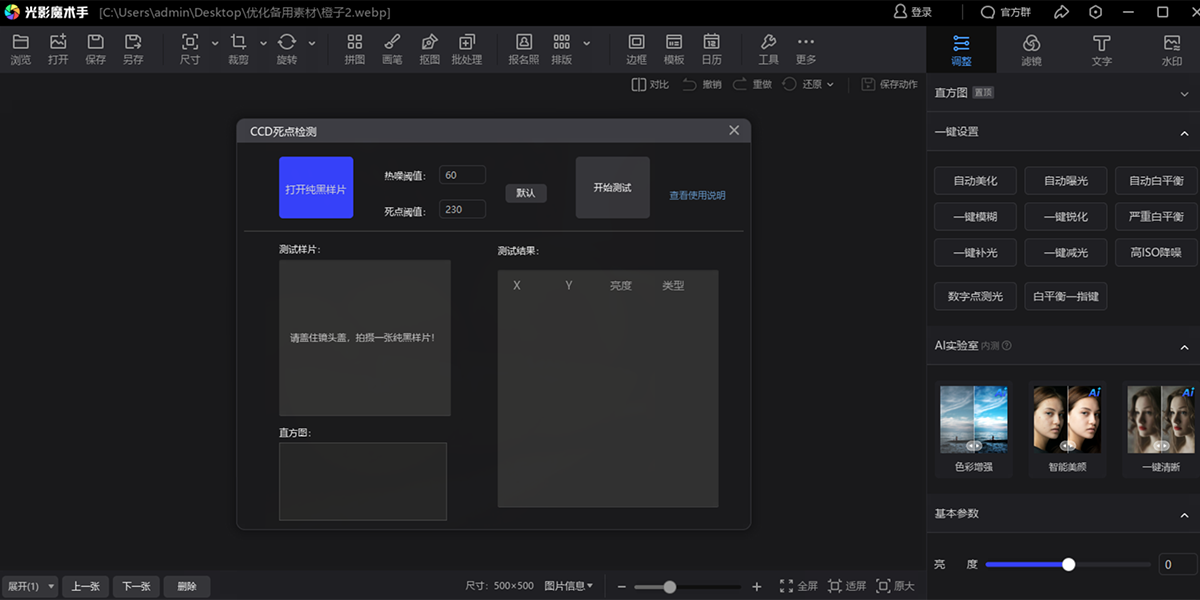Switch to the 滤镜 filter tab
The height and width of the screenshot is (600, 1200).
click(x=1031, y=48)
